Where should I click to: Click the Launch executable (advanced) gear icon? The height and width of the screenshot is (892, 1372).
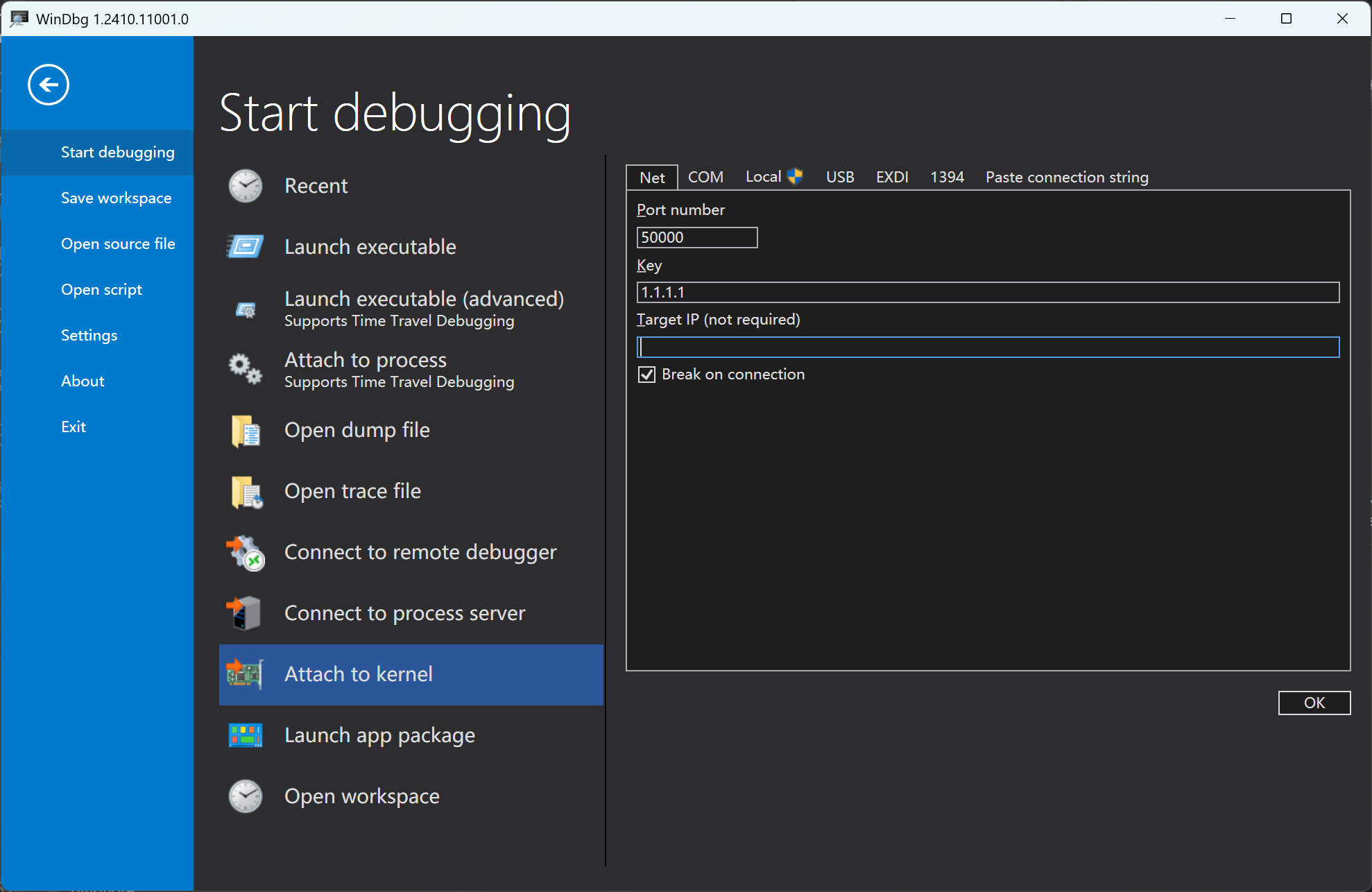(246, 309)
